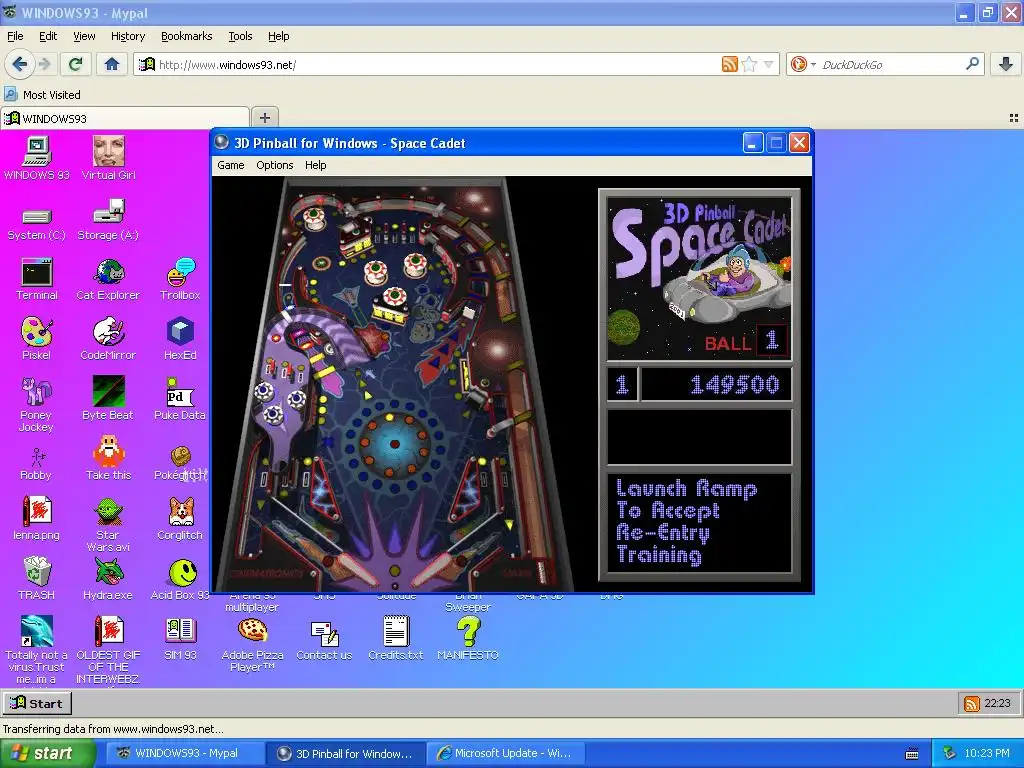Go to the browser Home button
This screenshot has height=768, width=1024.
tap(112, 64)
